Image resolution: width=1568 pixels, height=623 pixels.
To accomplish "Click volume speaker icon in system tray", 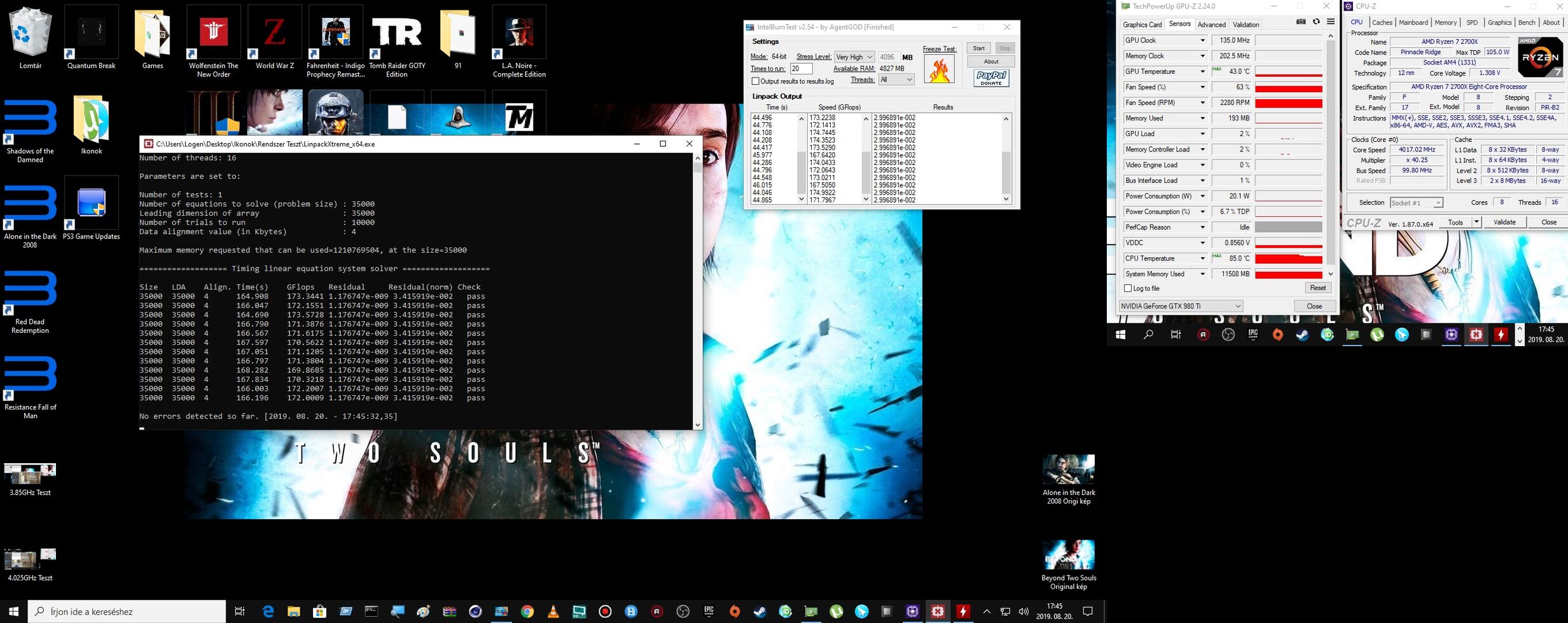I will click(1023, 612).
